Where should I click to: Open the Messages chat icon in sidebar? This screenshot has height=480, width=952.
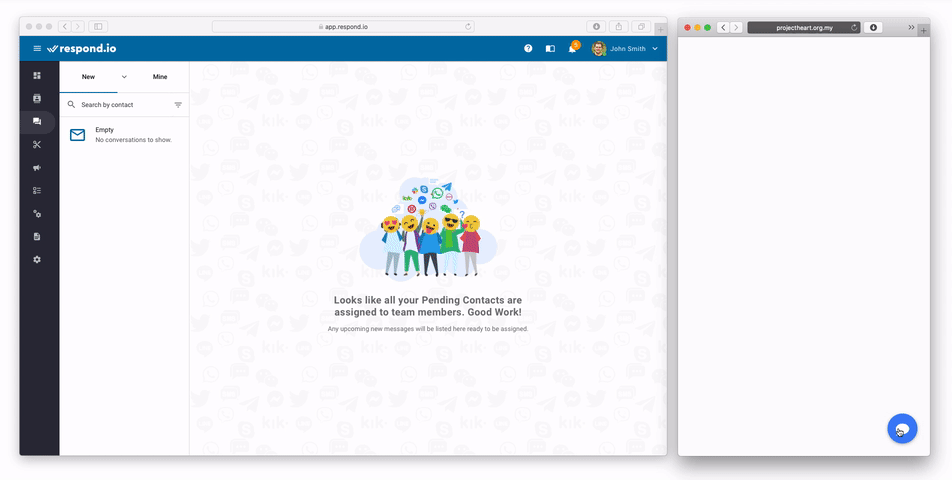point(37,121)
